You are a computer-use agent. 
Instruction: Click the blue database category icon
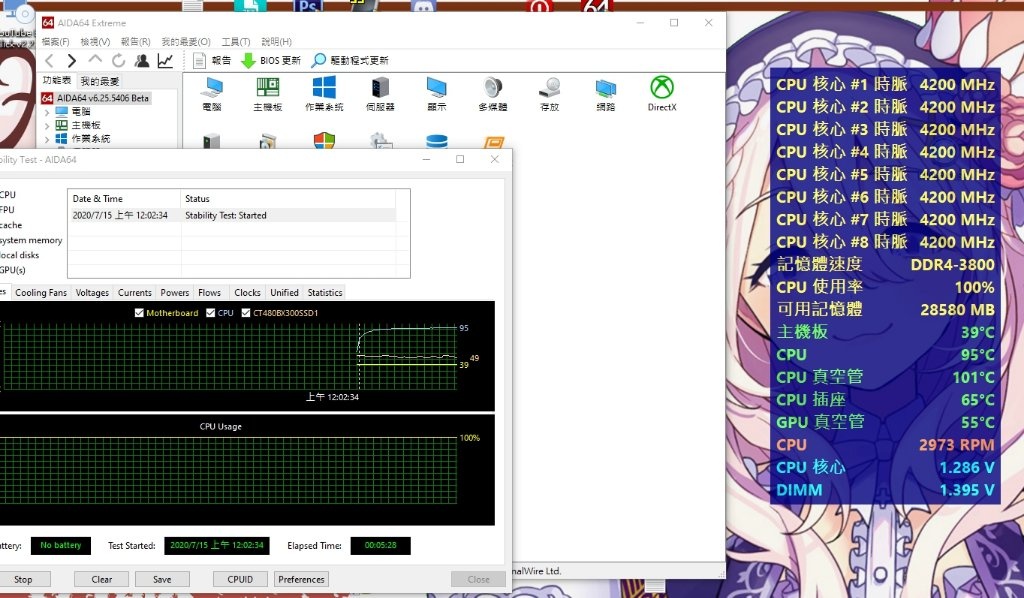pos(436,141)
